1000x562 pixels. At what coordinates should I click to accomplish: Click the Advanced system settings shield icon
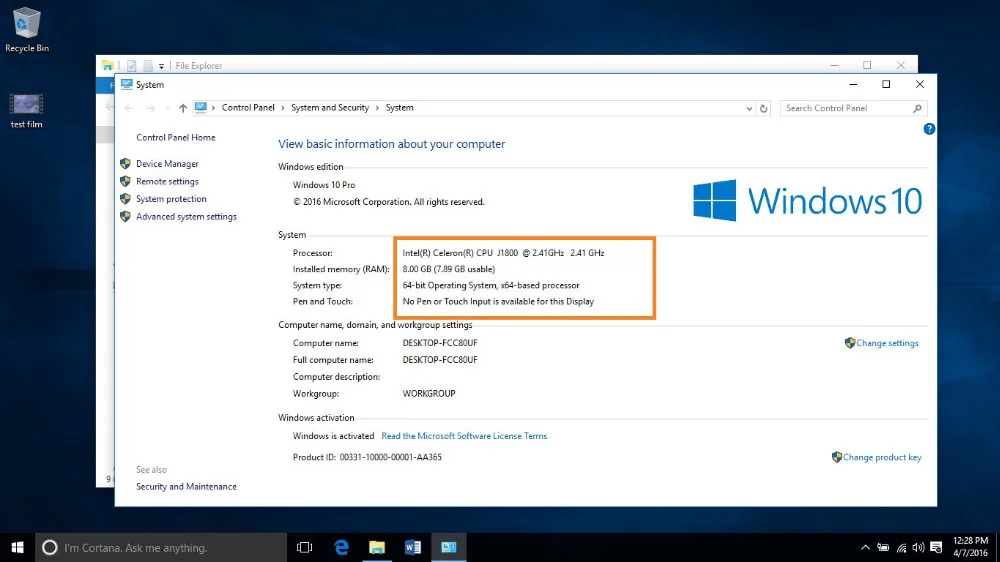(x=125, y=217)
